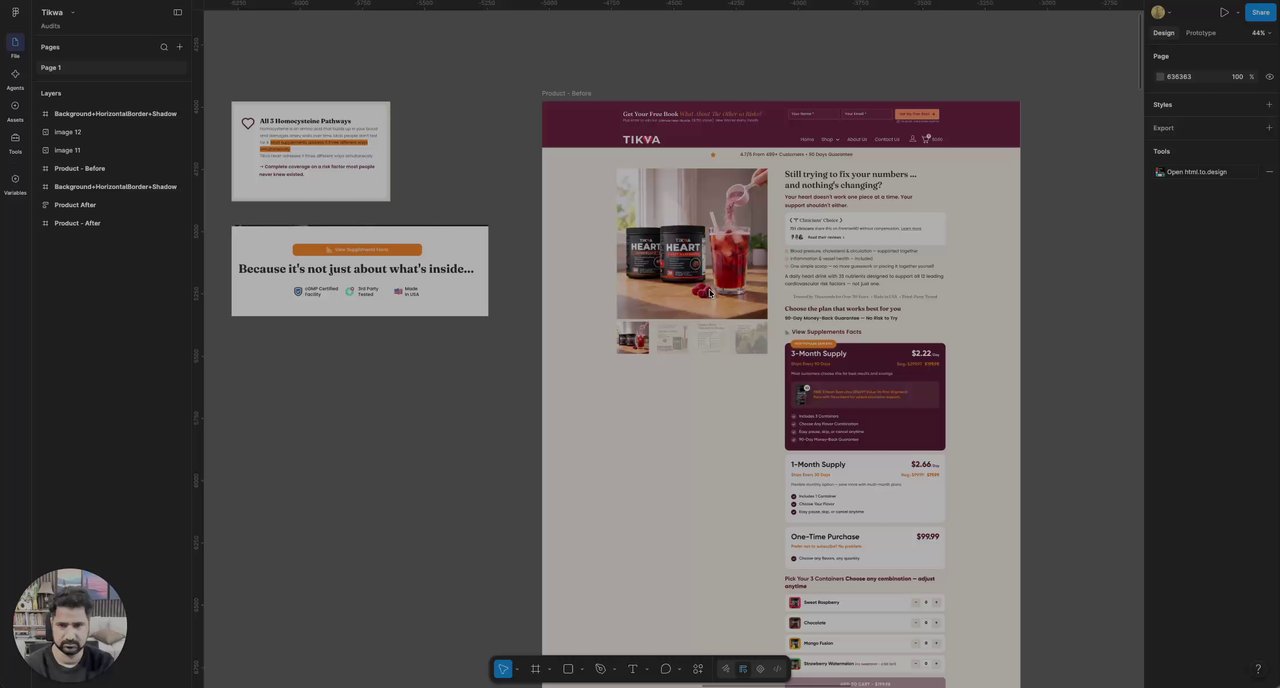1280x688 pixels.
Task: Click the All 3 Homocysteine Pathways image on canvas
Action: coord(311,151)
